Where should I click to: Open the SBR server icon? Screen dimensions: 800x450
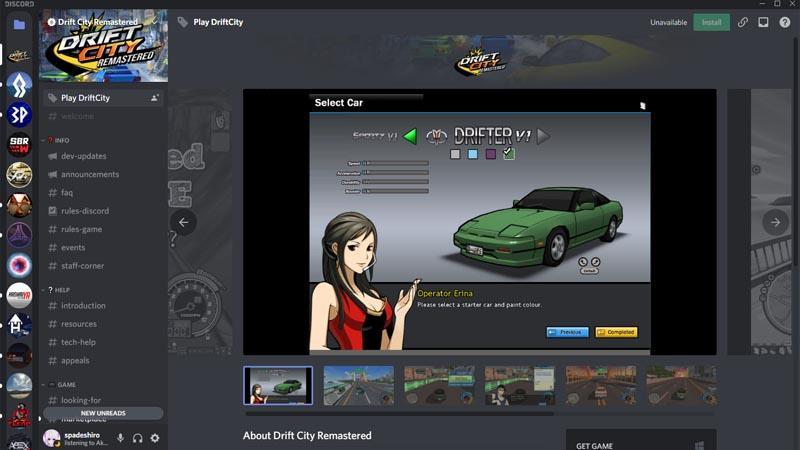(x=19, y=144)
